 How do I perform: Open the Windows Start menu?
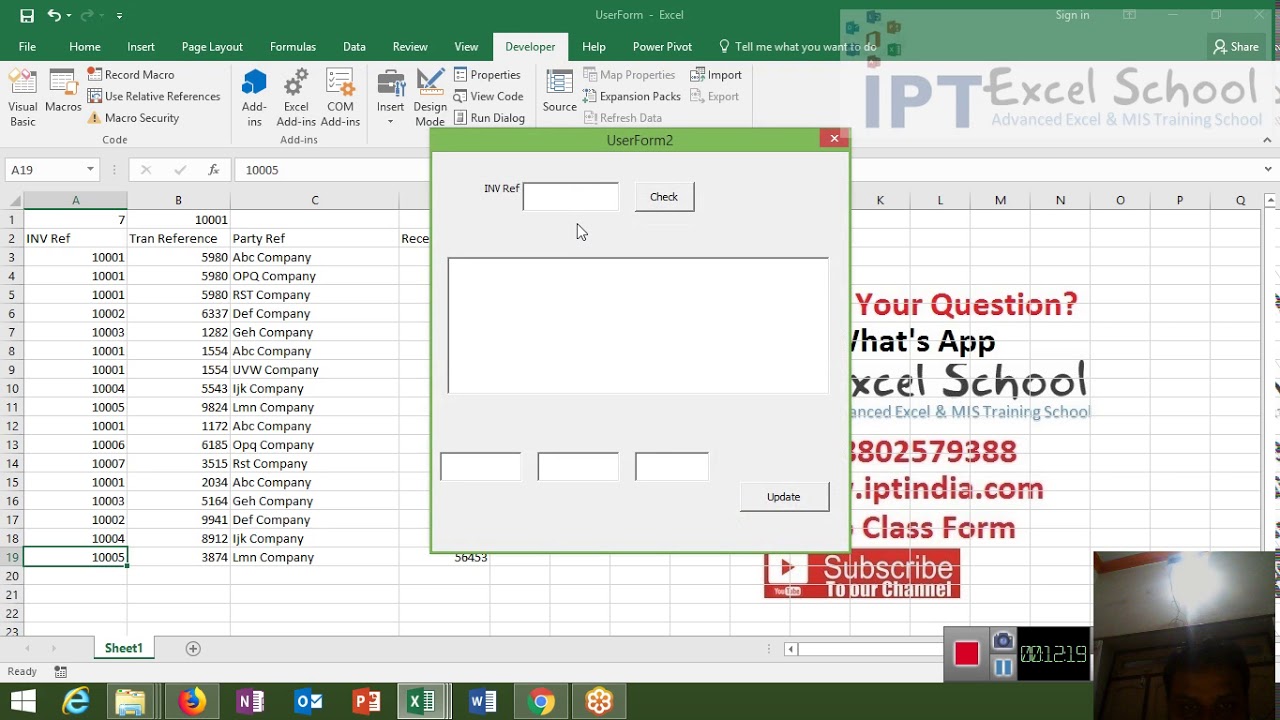pos(22,702)
